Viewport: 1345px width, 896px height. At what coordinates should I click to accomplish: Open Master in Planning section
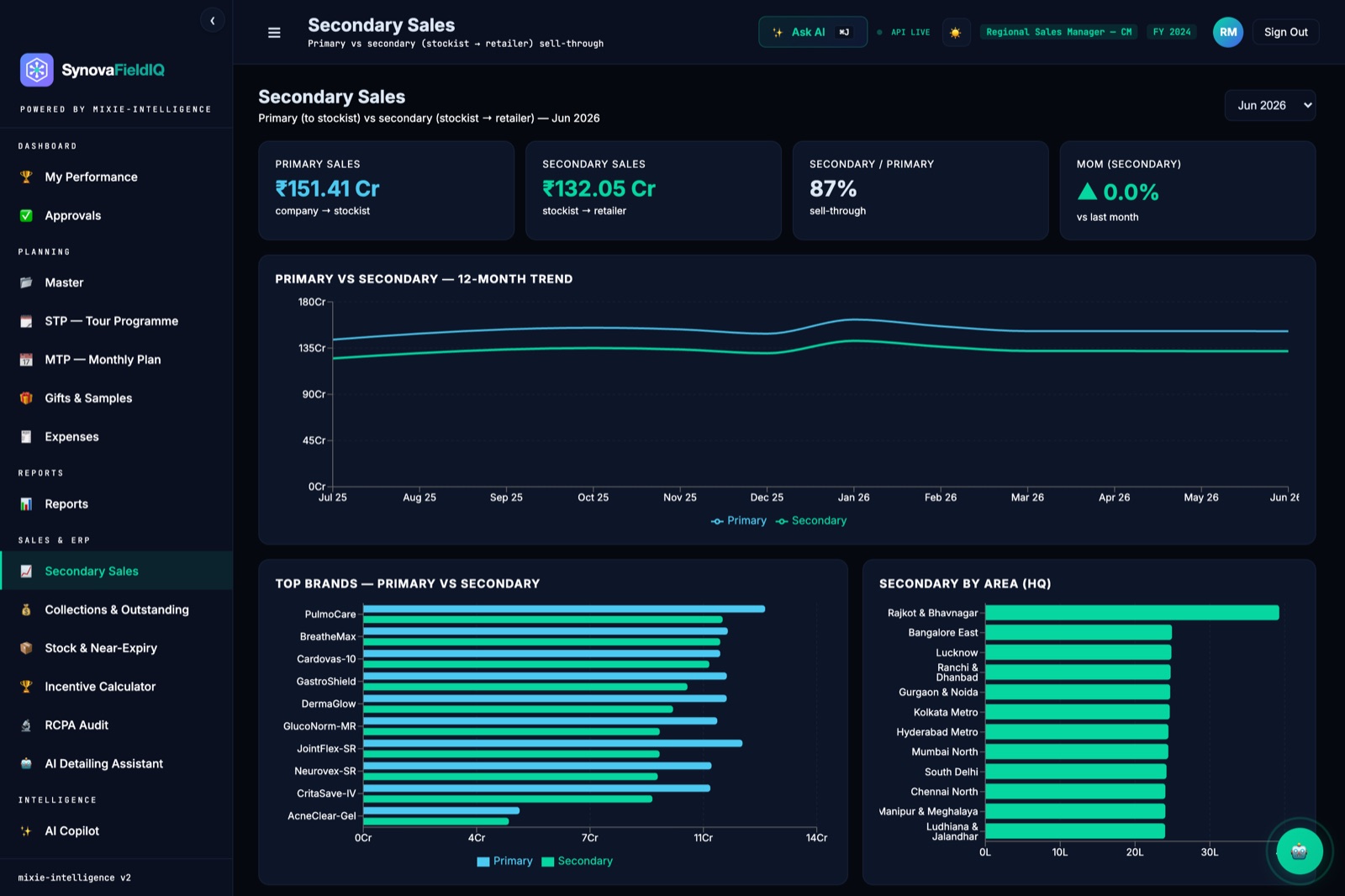(x=116, y=282)
